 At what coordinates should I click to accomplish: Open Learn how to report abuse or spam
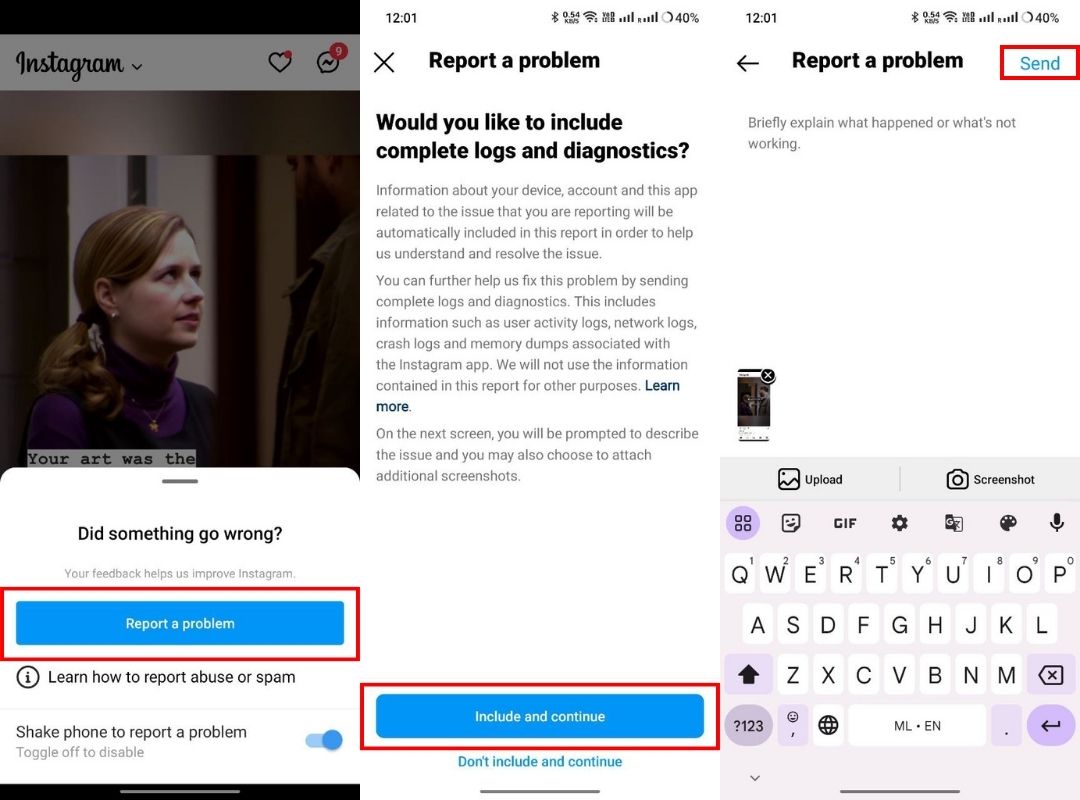coord(172,677)
